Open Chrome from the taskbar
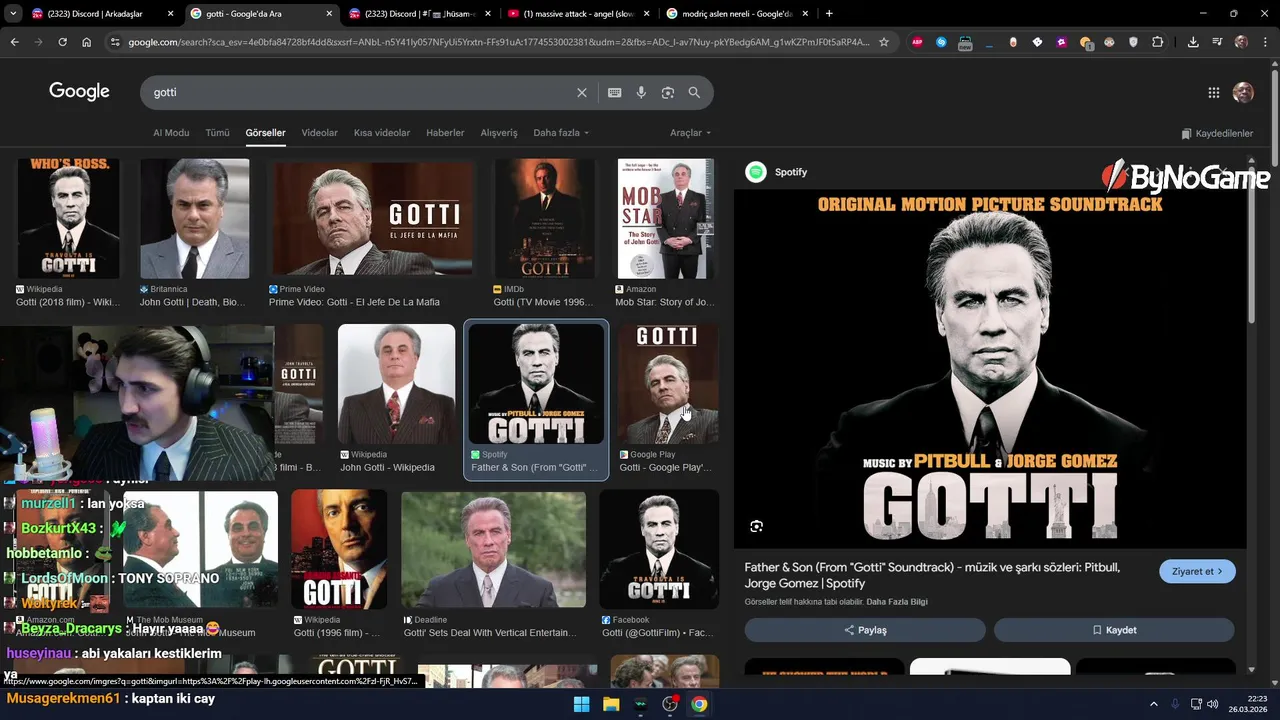 click(x=699, y=704)
